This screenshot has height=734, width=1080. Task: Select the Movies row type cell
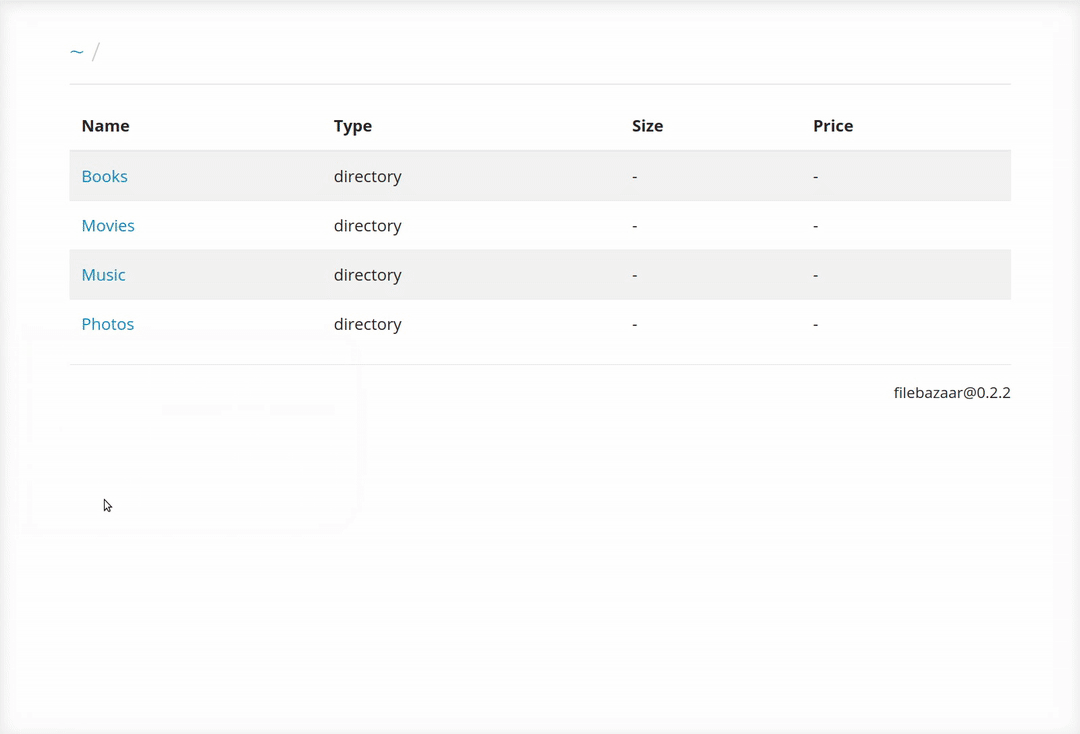tap(367, 225)
